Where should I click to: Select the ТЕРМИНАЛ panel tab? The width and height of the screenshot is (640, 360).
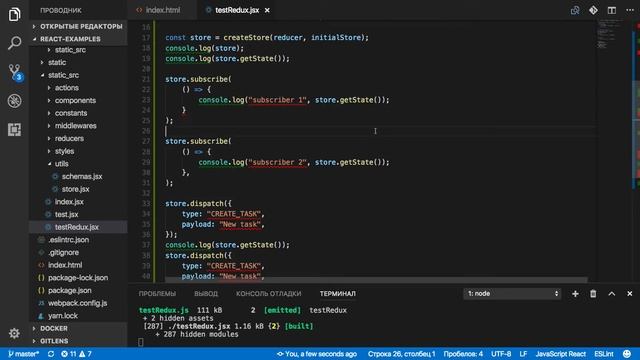click(x=338, y=293)
